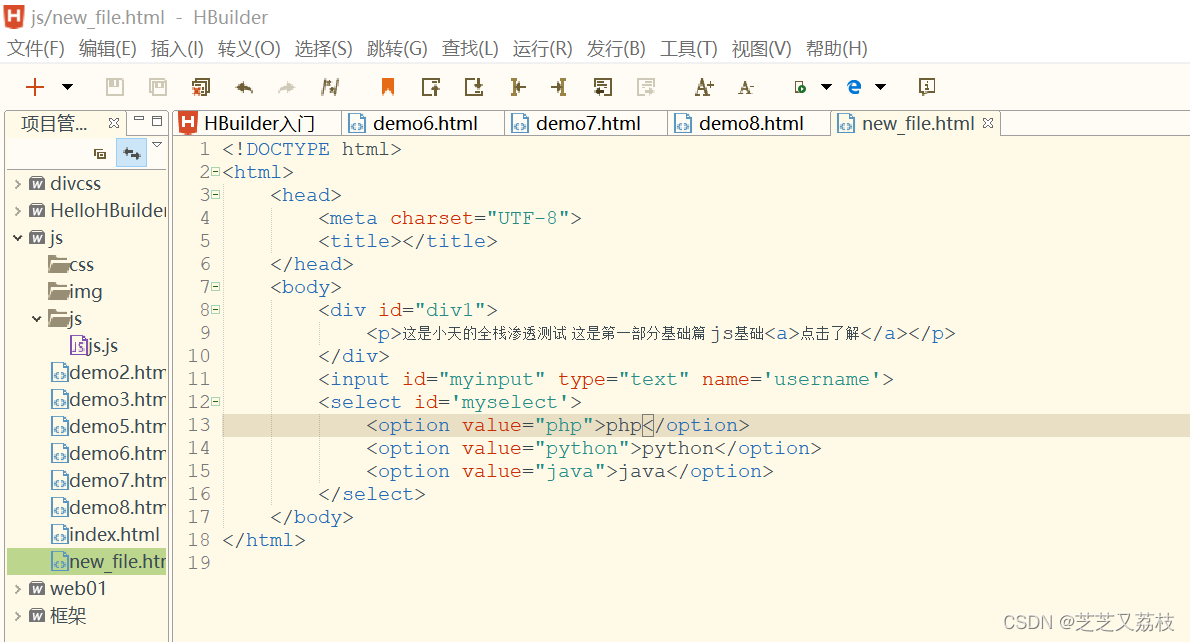
Task: Open the 转义(O) menu
Action: tap(249, 49)
